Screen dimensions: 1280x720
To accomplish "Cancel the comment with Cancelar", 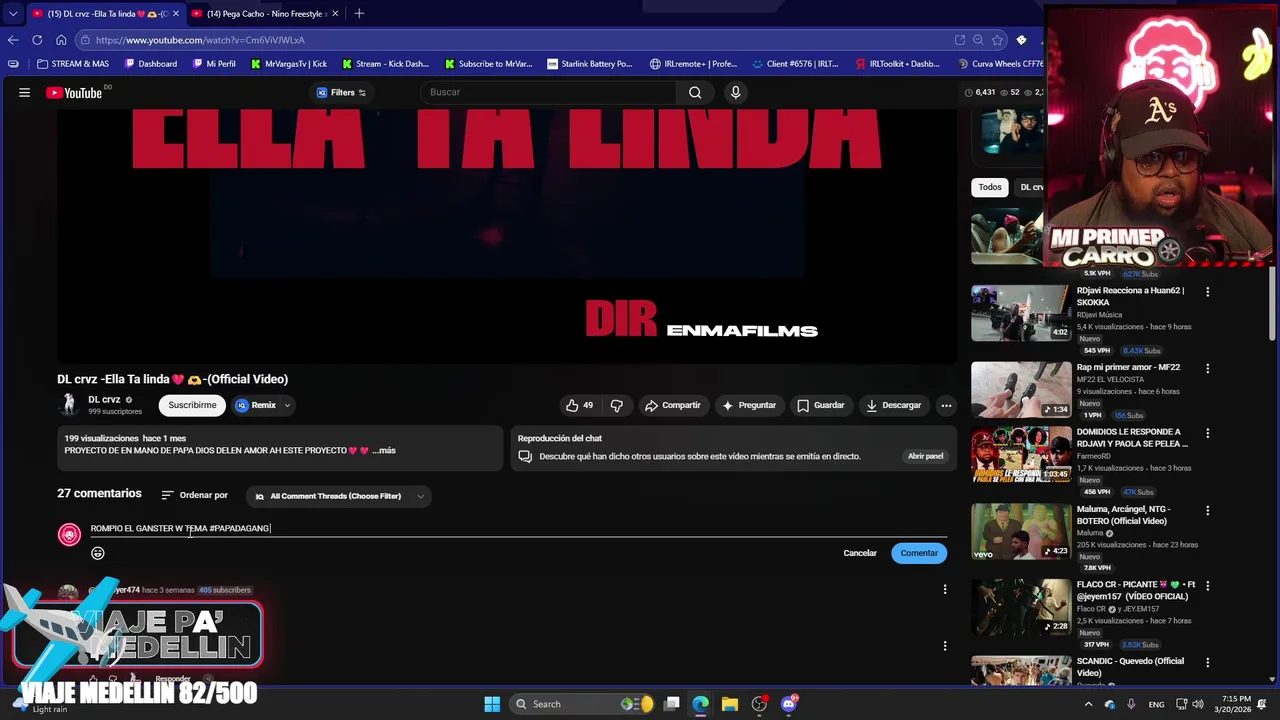I will pyautogui.click(x=860, y=553).
